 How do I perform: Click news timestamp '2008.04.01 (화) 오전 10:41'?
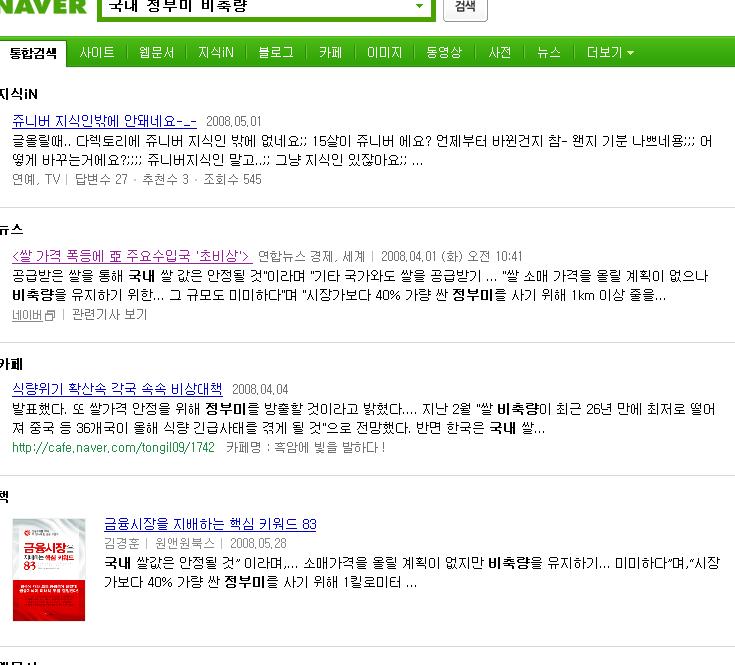pos(451,256)
